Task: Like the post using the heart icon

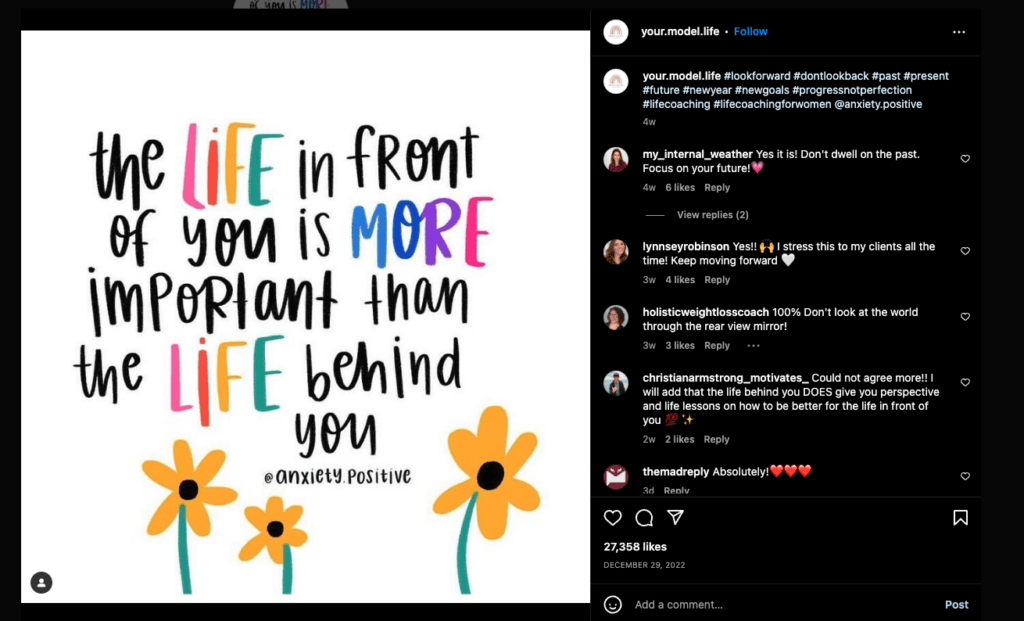Action: [x=613, y=517]
